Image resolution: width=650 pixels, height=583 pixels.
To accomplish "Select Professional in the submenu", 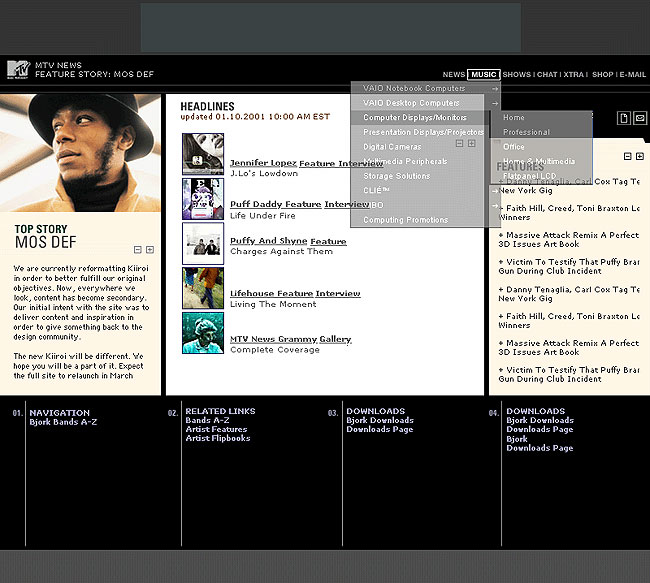I will [526, 132].
